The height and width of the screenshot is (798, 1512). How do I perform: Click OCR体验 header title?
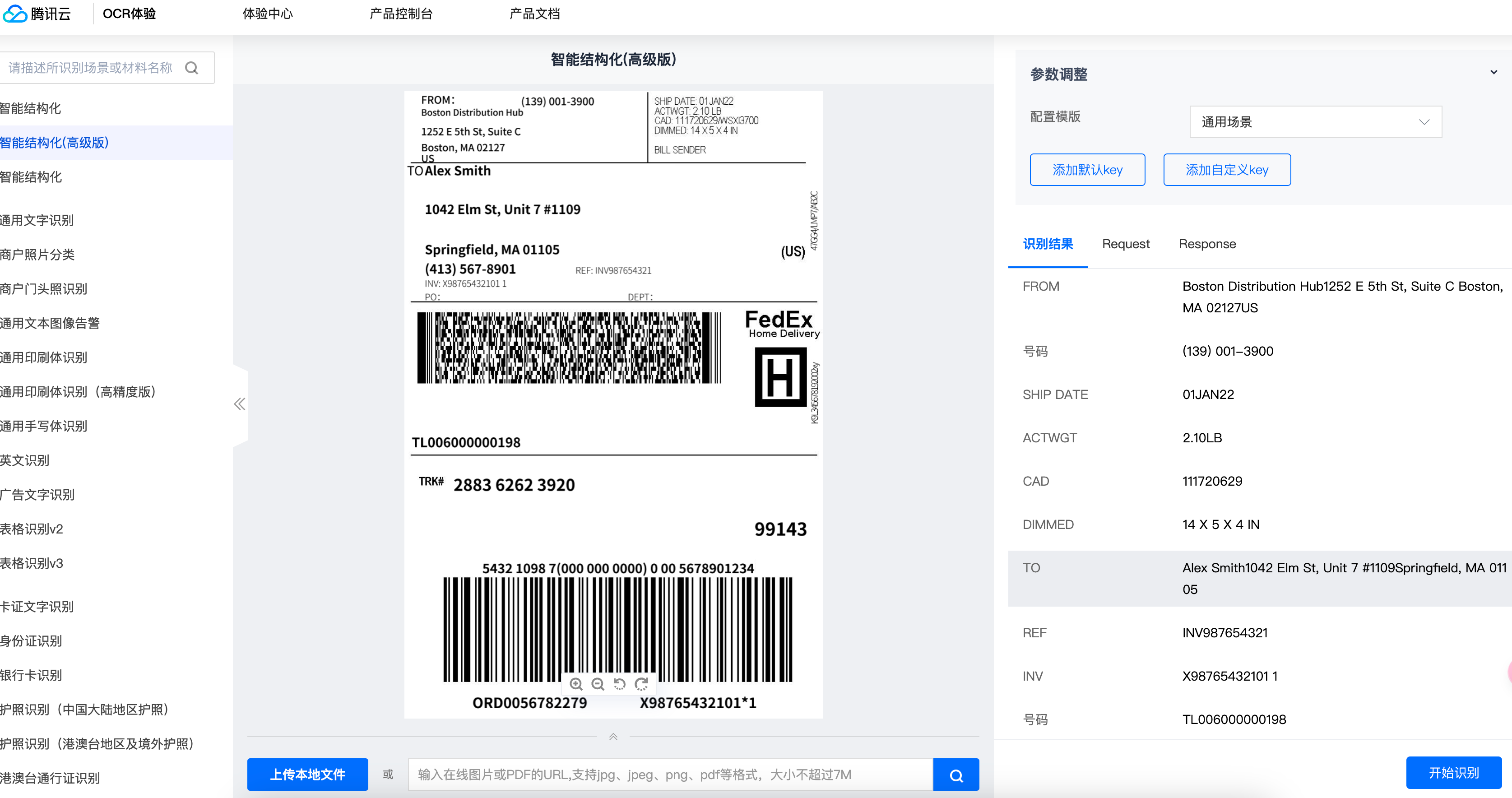coord(129,14)
